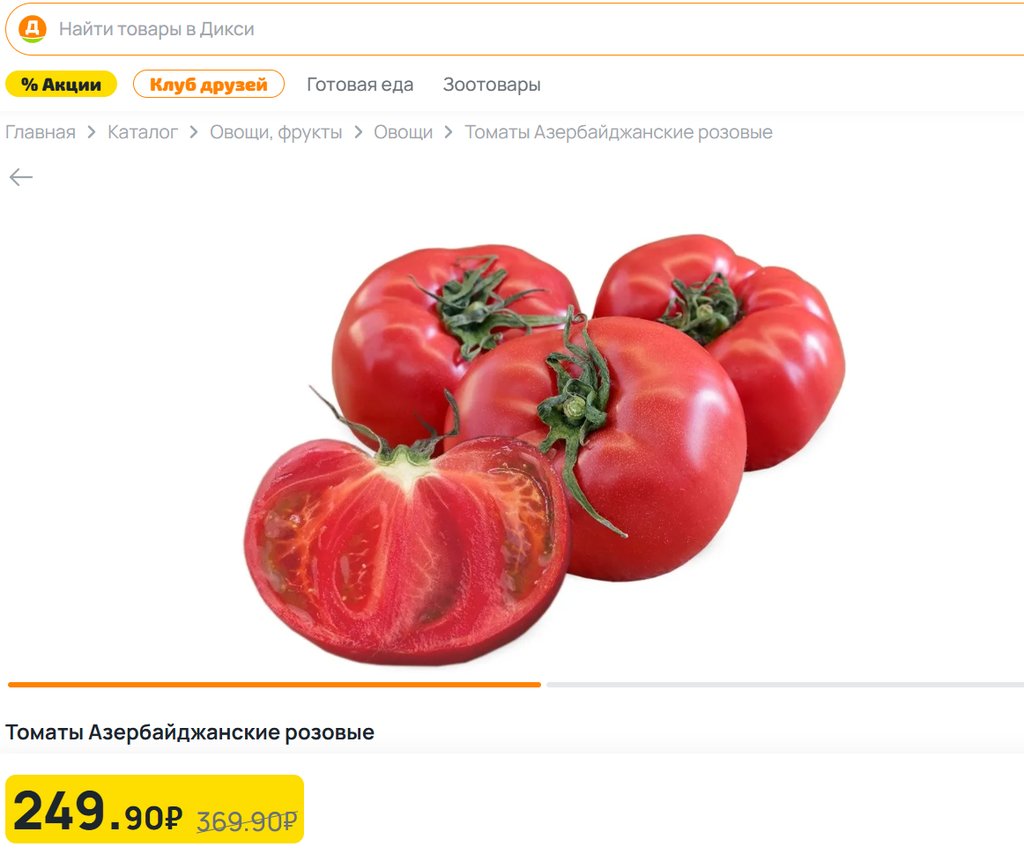Click the chevron after Главная breadcrumb
Screen dimensions: 1024x854
click(91, 133)
